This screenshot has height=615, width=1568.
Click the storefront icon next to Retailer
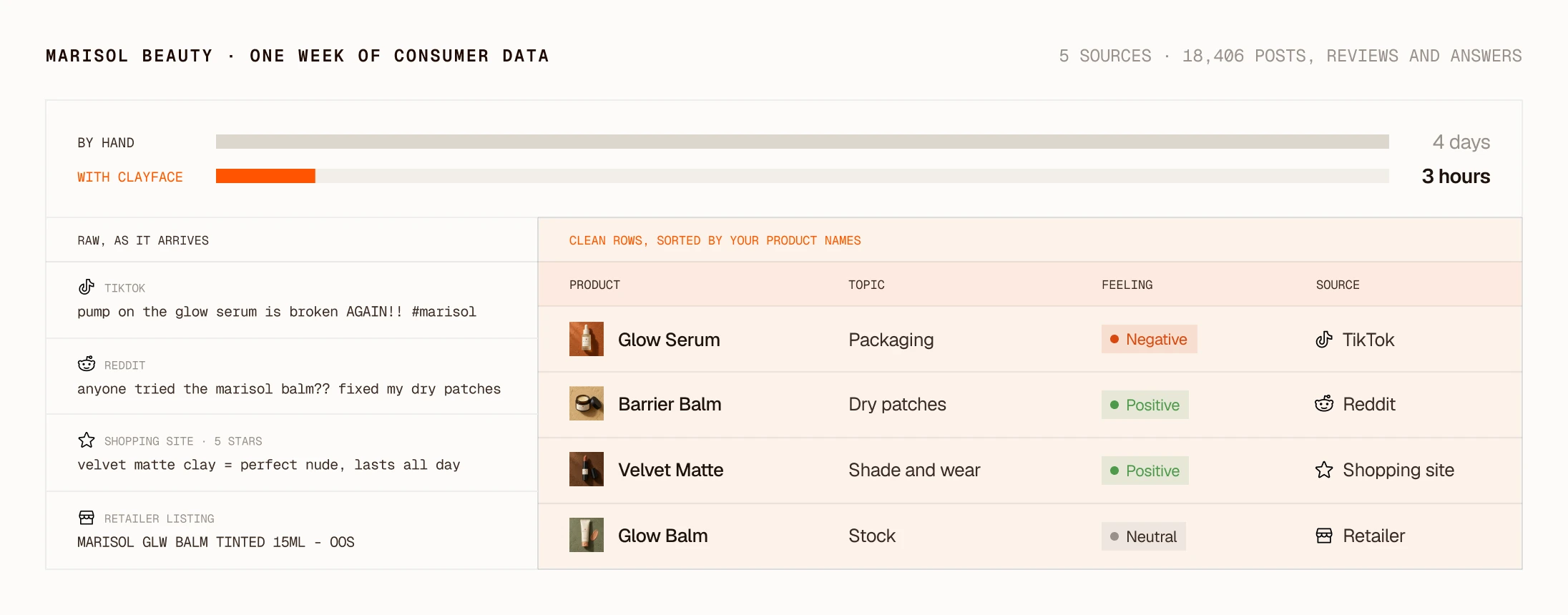(1324, 536)
